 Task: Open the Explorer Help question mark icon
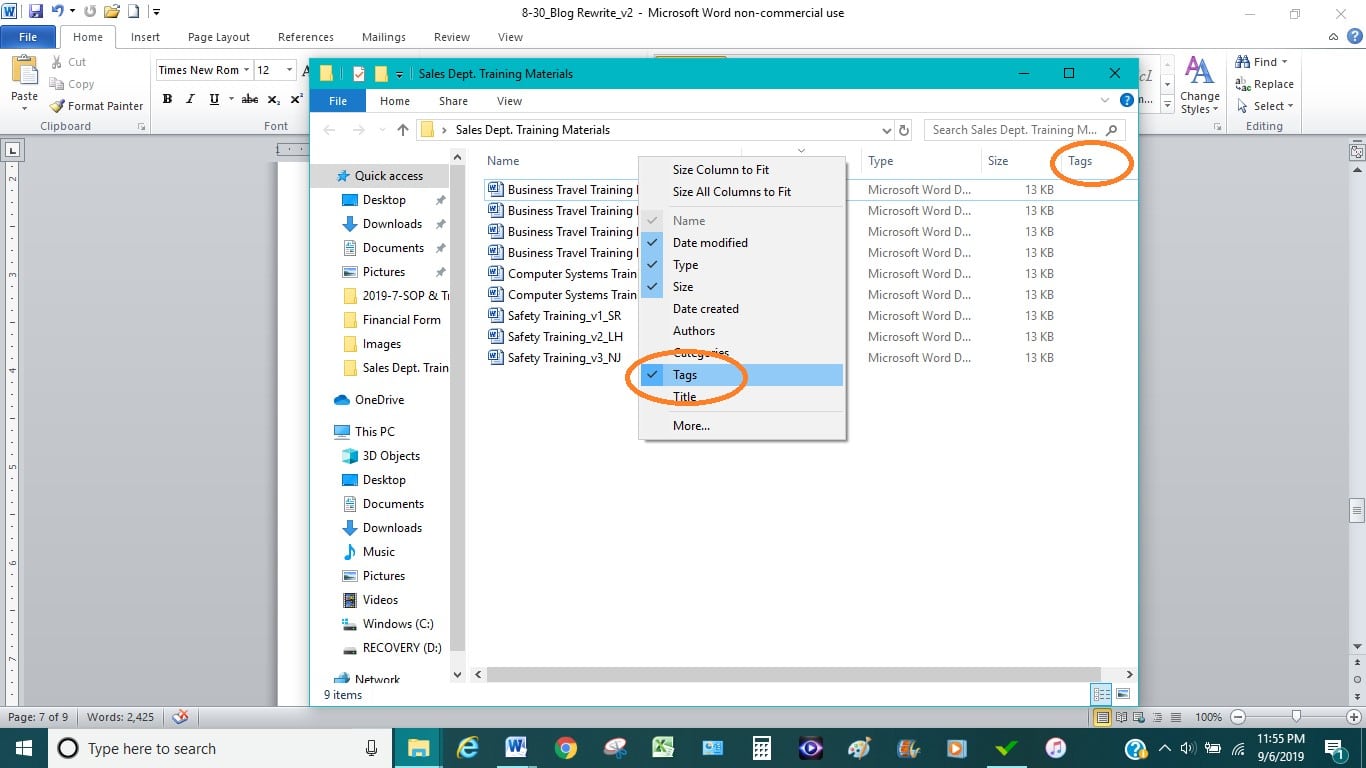(x=1127, y=100)
